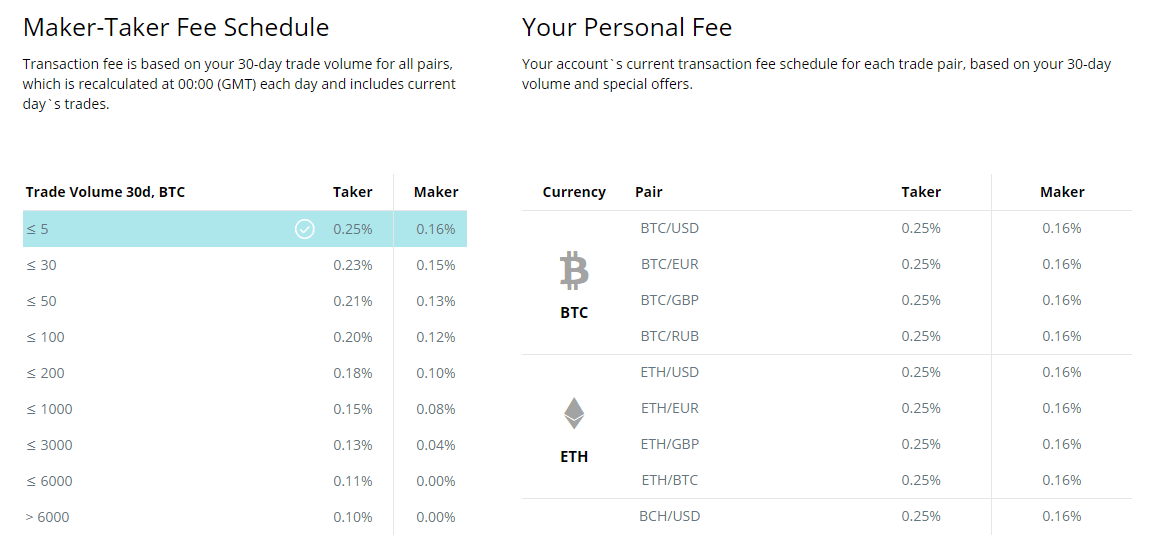Open the BTC/EUR pair
The height and width of the screenshot is (535, 1158).
point(669,264)
